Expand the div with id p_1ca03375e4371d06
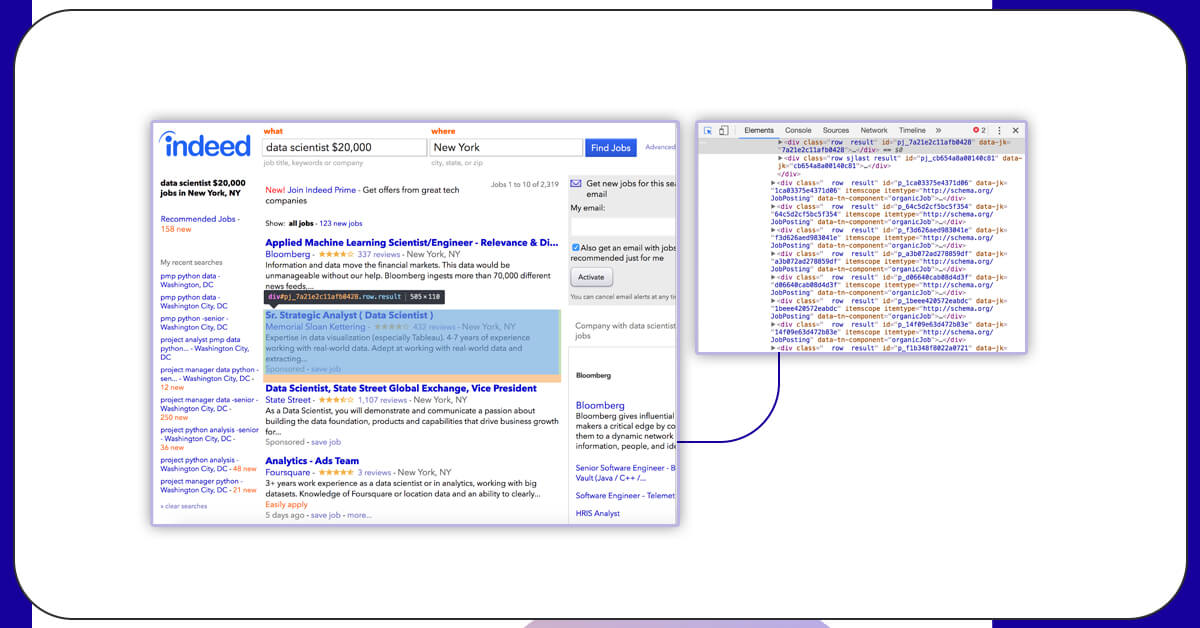Screen dimensions: 1200x628 (773, 183)
